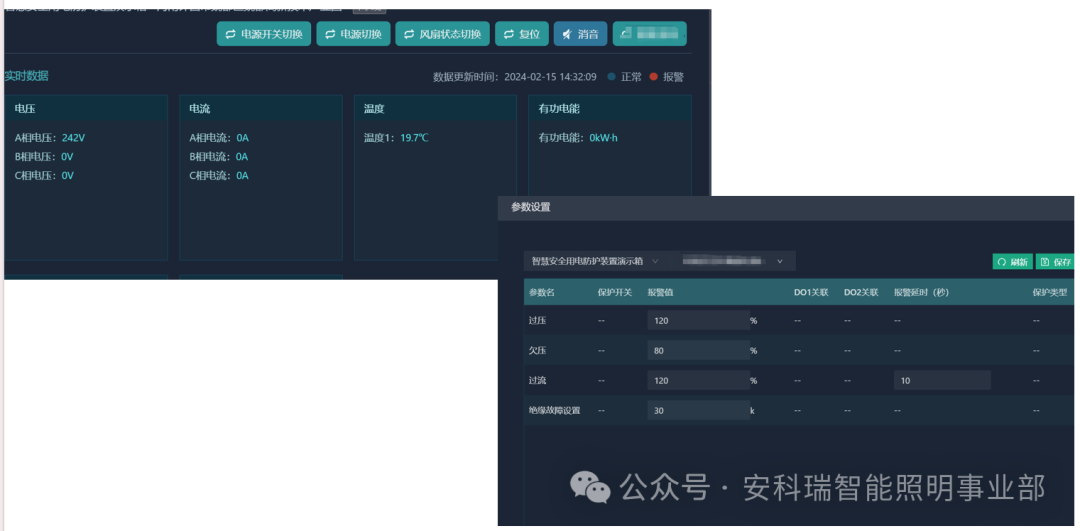The width and height of the screenshot is (1080, 531).
Task: Click the swap icon on 风扇状态切换
Action: tap(409, 34)
